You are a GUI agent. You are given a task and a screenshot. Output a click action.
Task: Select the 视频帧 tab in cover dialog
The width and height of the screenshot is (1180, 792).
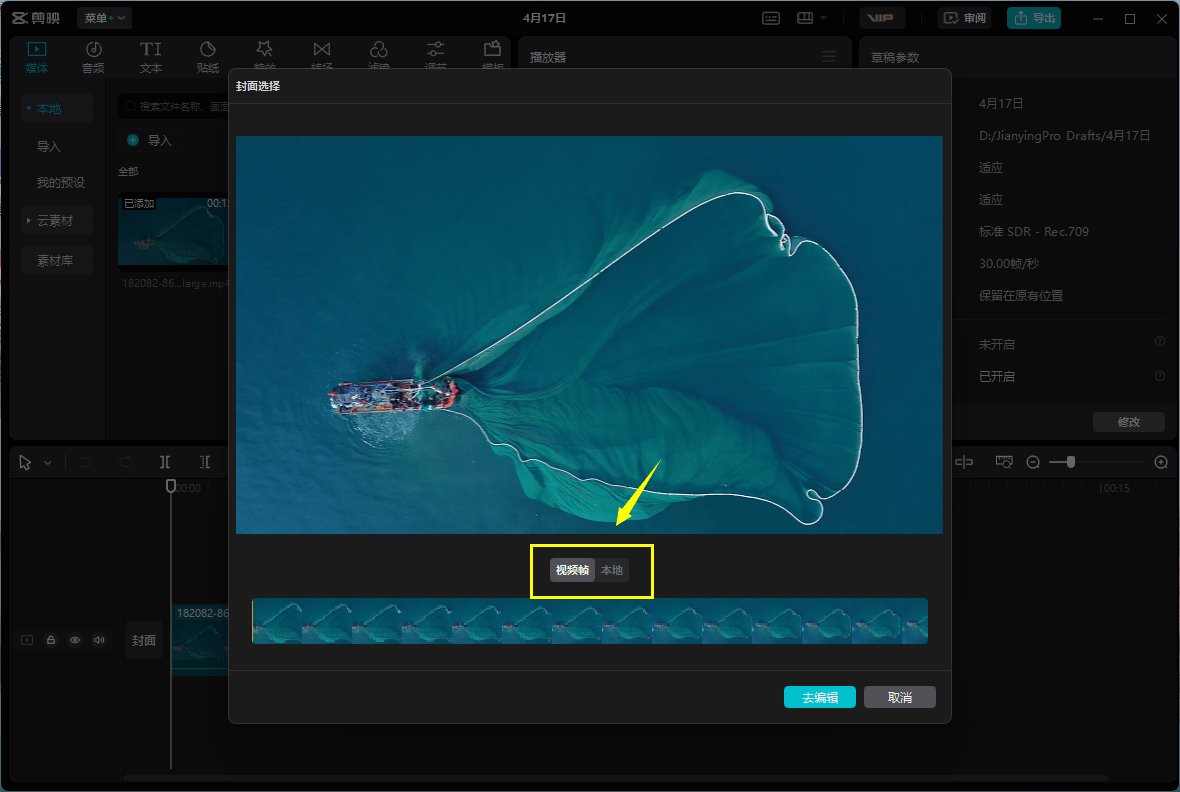[572, 570]
